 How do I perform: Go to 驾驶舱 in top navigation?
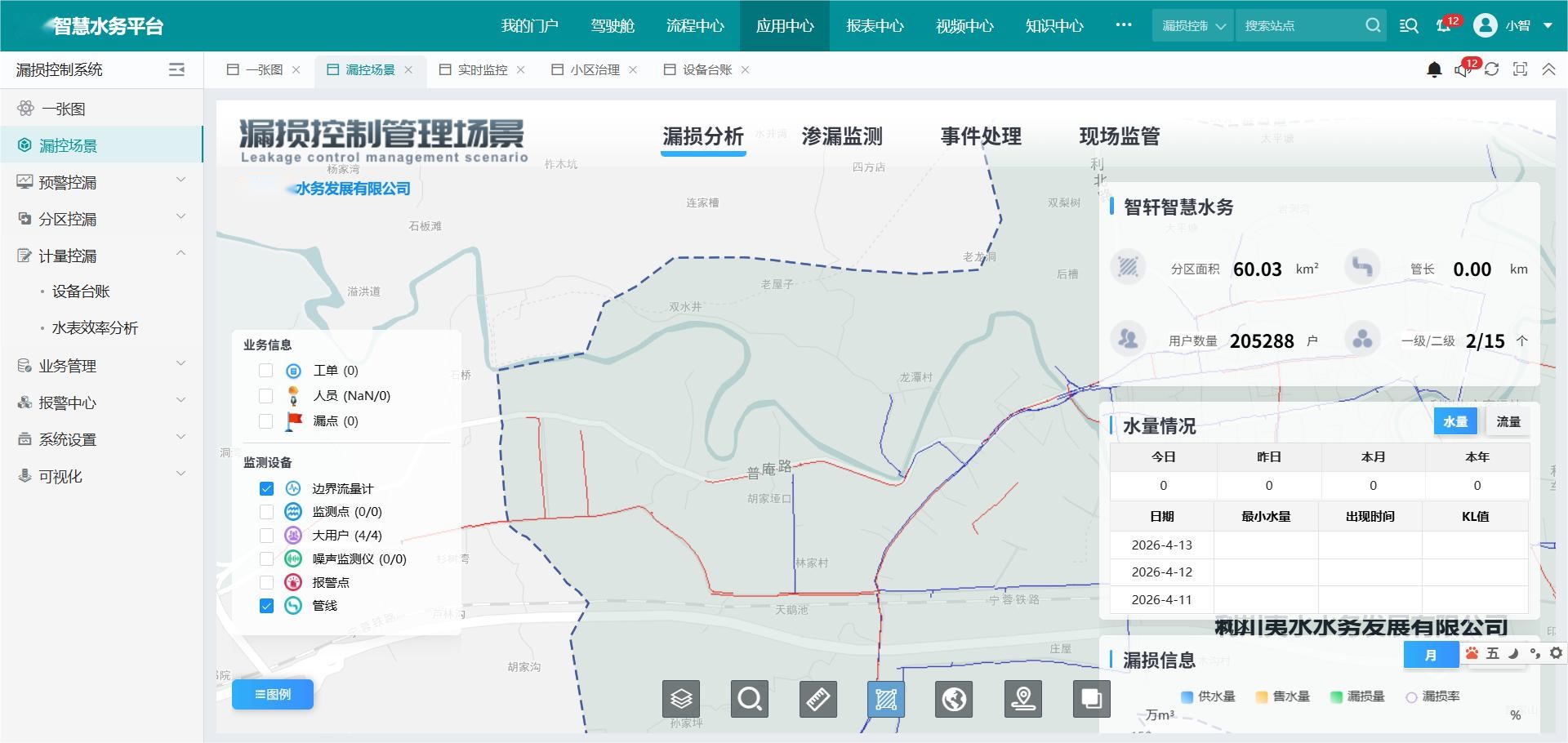tap(612, 25)
